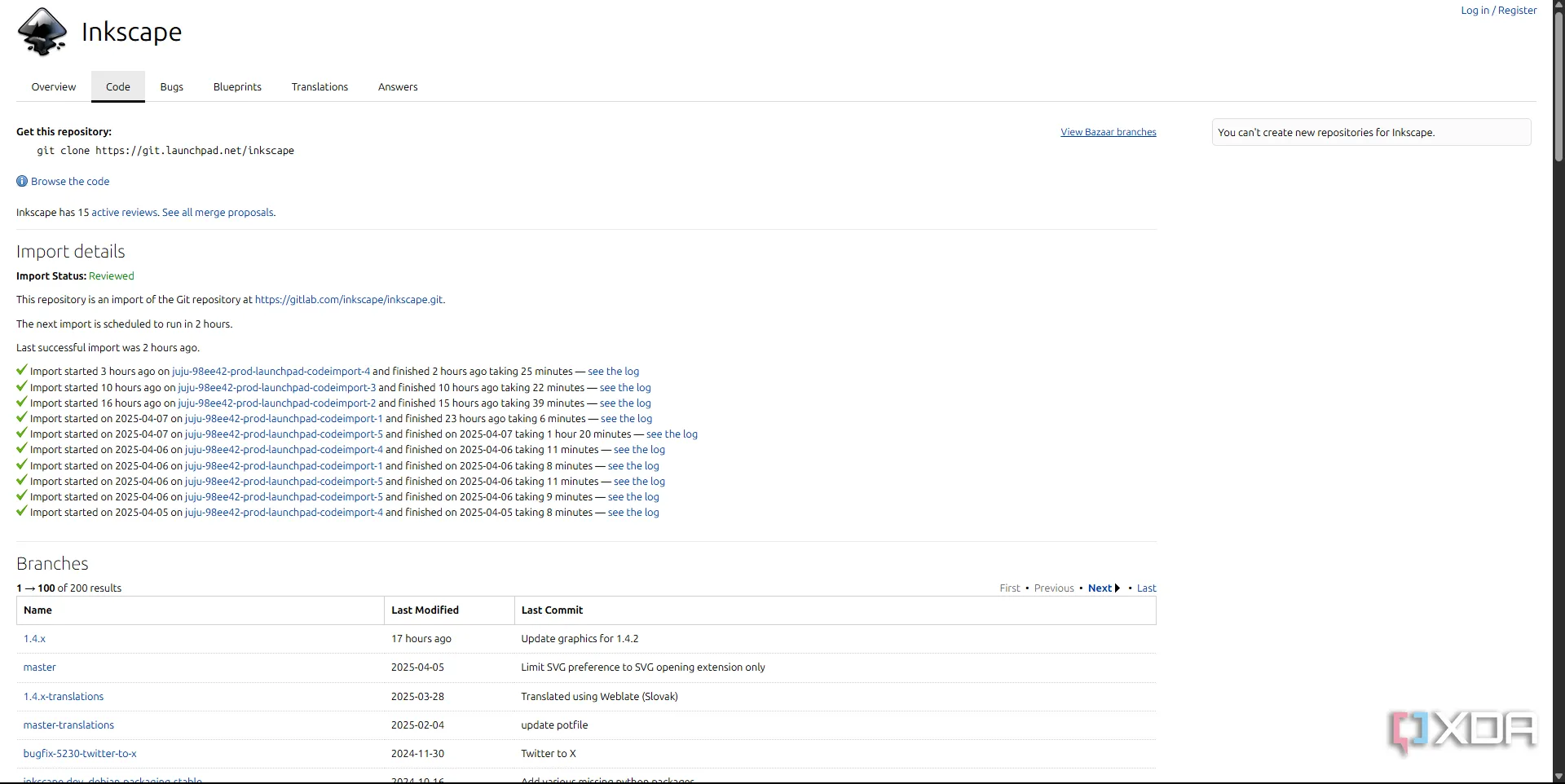Click the info icon beside Browse the code
Image resolution: width=1565 pixels, height=784 pixels.
(22, 181)
